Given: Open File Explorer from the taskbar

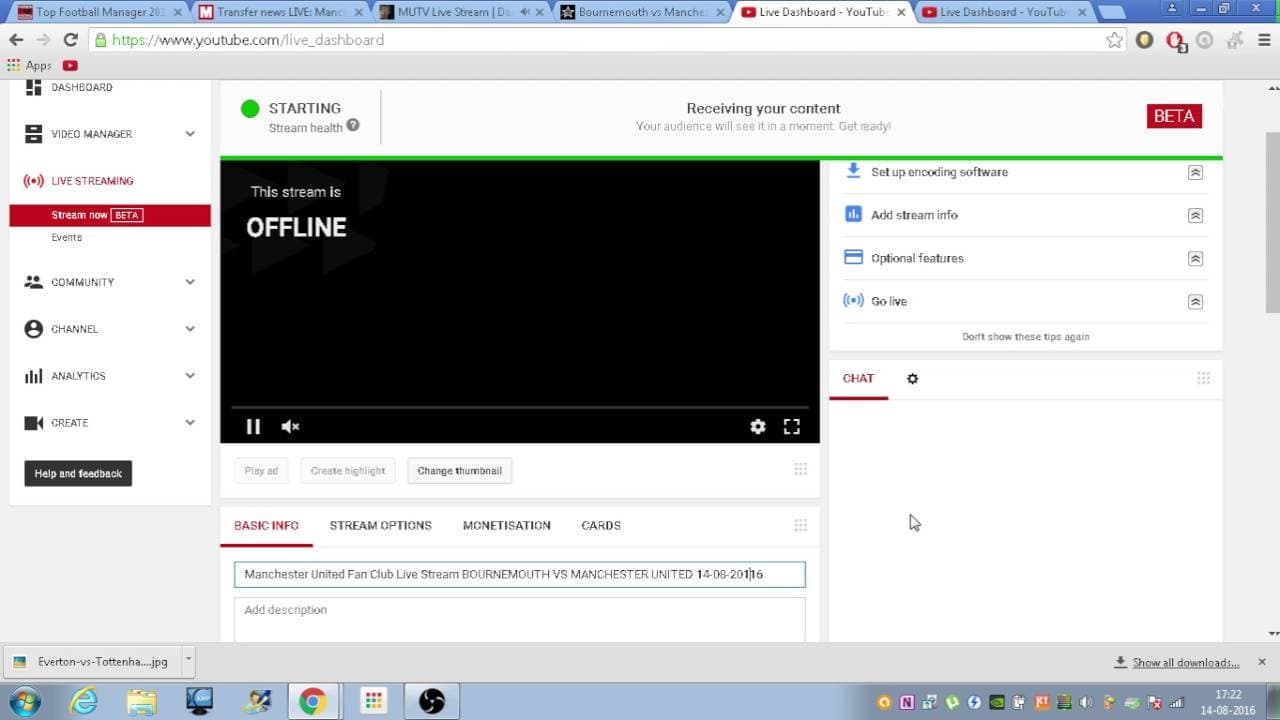Looking at the screenshot, I should pos(142,701).
